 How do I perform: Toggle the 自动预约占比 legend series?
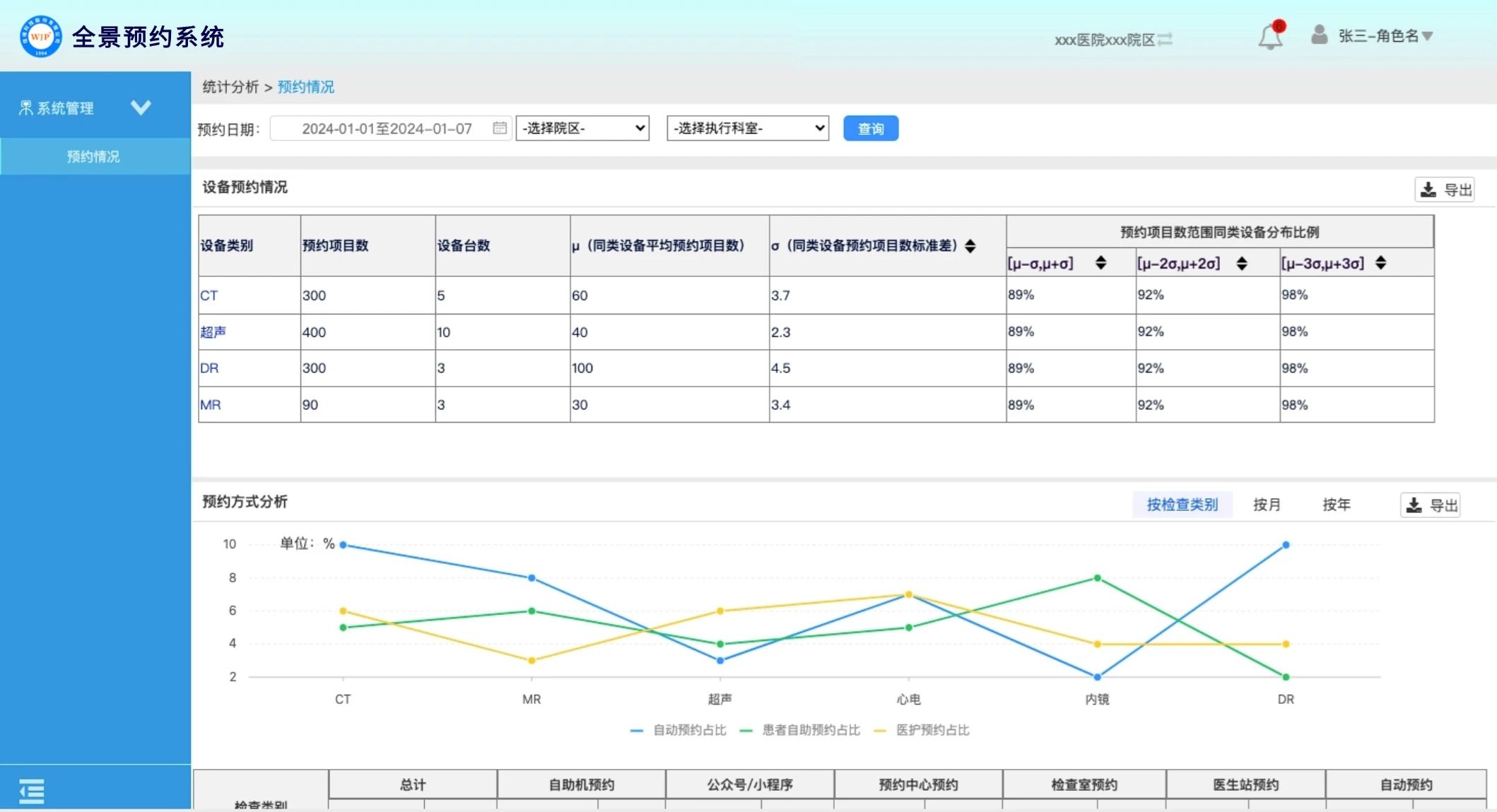click(x=678, y=730)
